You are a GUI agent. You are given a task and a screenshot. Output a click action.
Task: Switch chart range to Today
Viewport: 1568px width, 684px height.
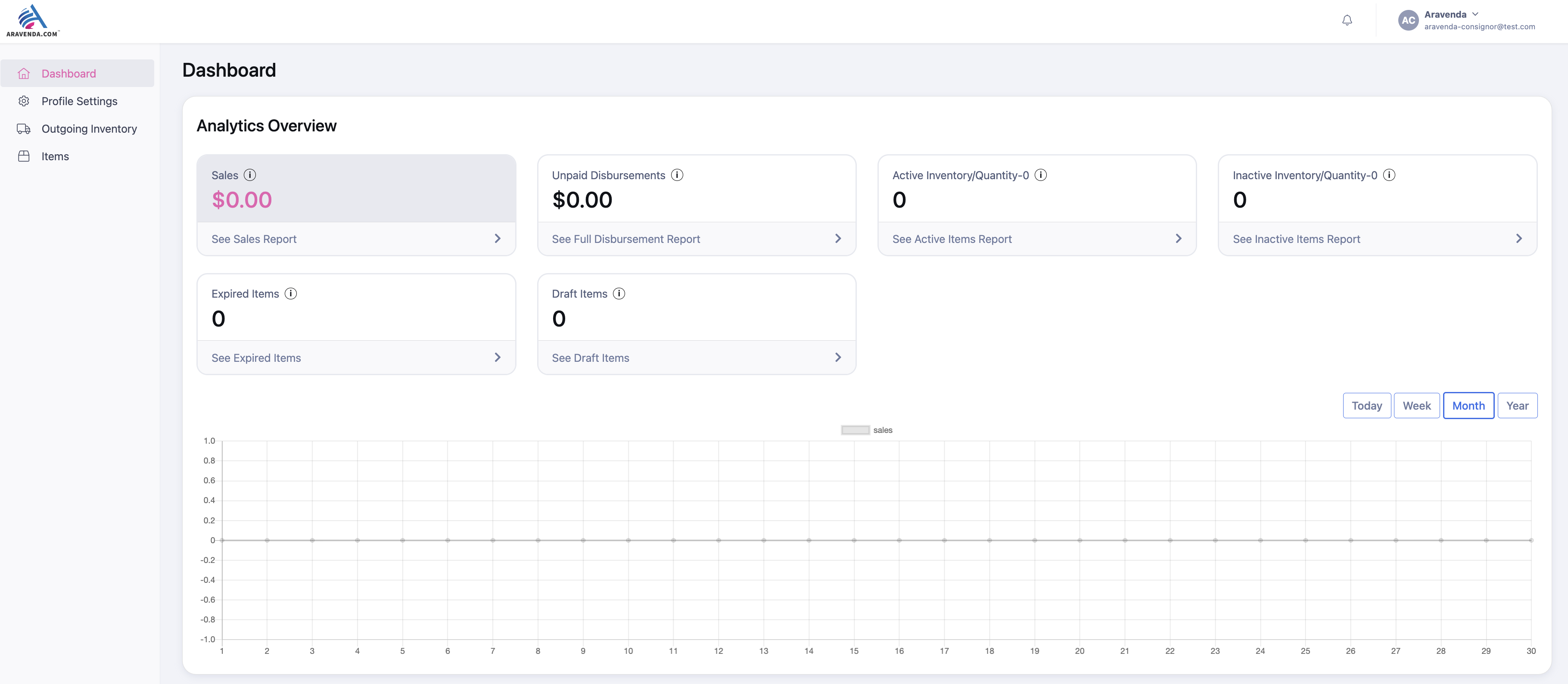point(1366,406)
